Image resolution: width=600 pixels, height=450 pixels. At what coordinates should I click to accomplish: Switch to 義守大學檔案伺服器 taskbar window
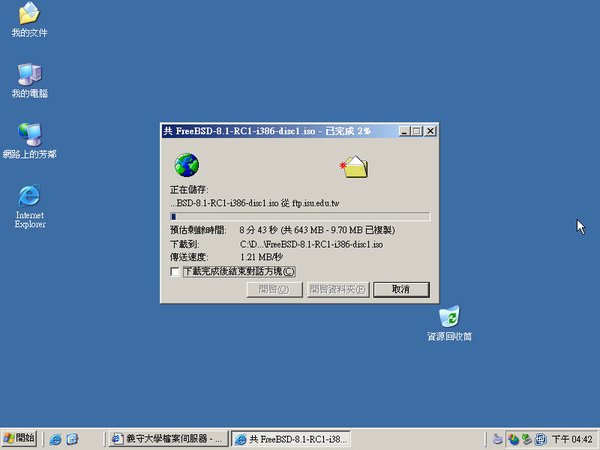click(x=168, y=439)
